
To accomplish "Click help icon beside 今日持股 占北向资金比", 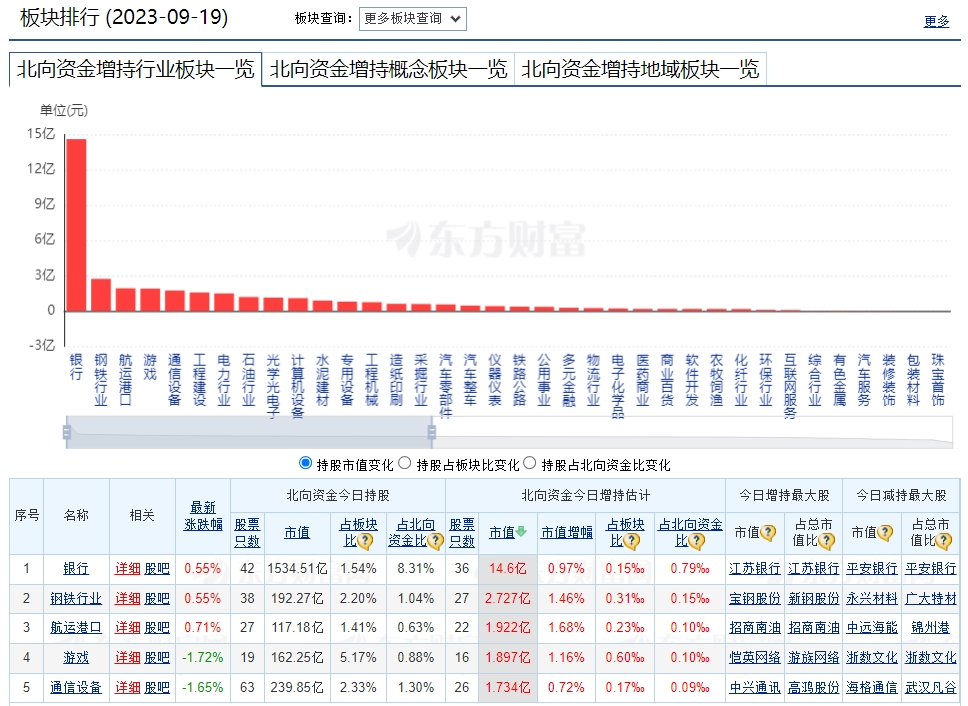I will click(432, 541).
